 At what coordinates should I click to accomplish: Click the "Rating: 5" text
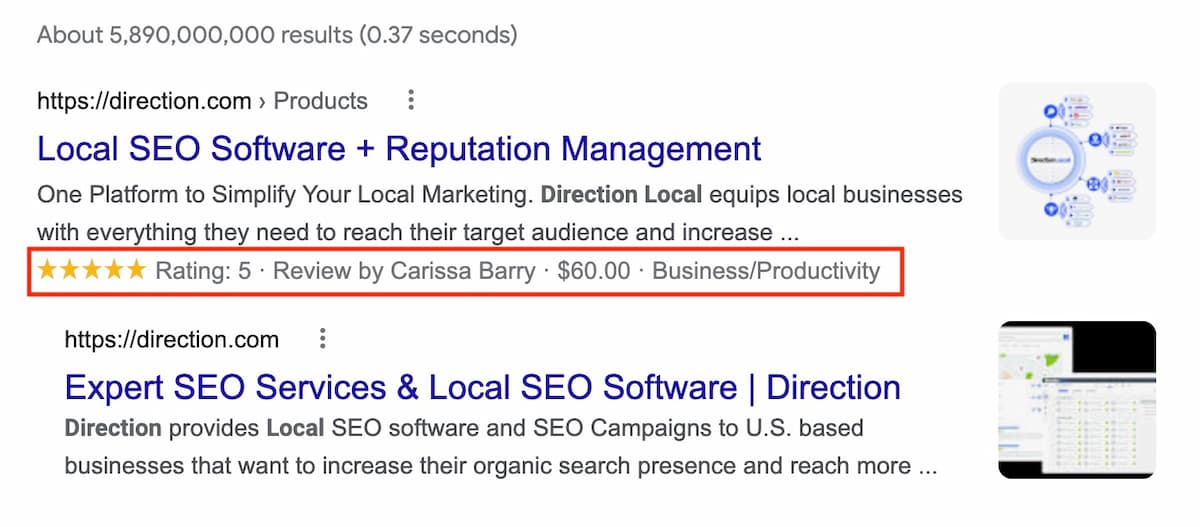tap(203, 271)
